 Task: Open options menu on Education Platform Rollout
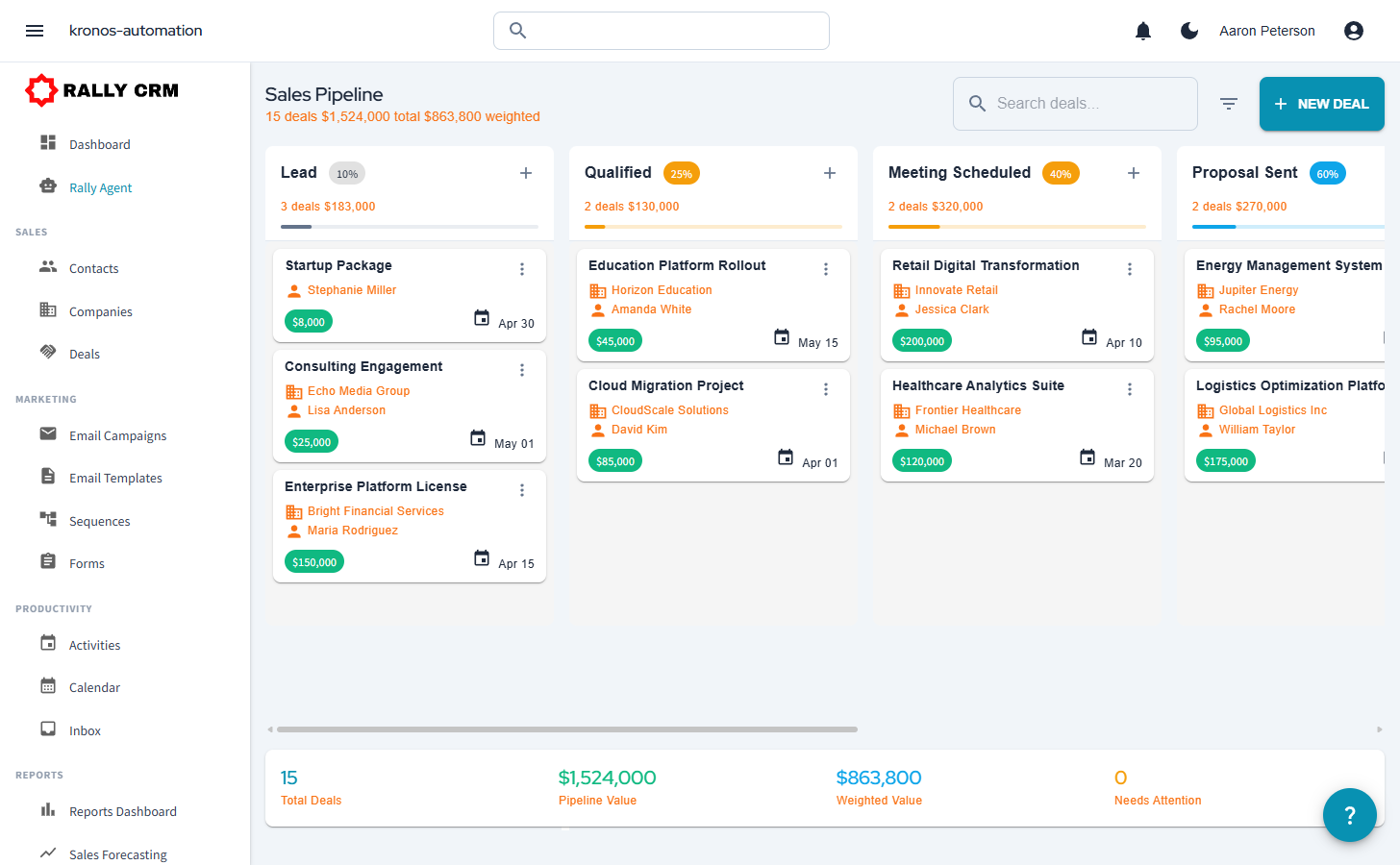tap(826, 269)
